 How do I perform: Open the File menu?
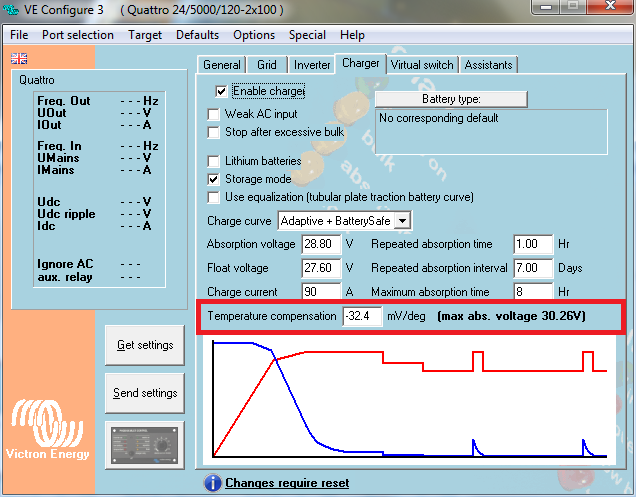tap(19, 35)
